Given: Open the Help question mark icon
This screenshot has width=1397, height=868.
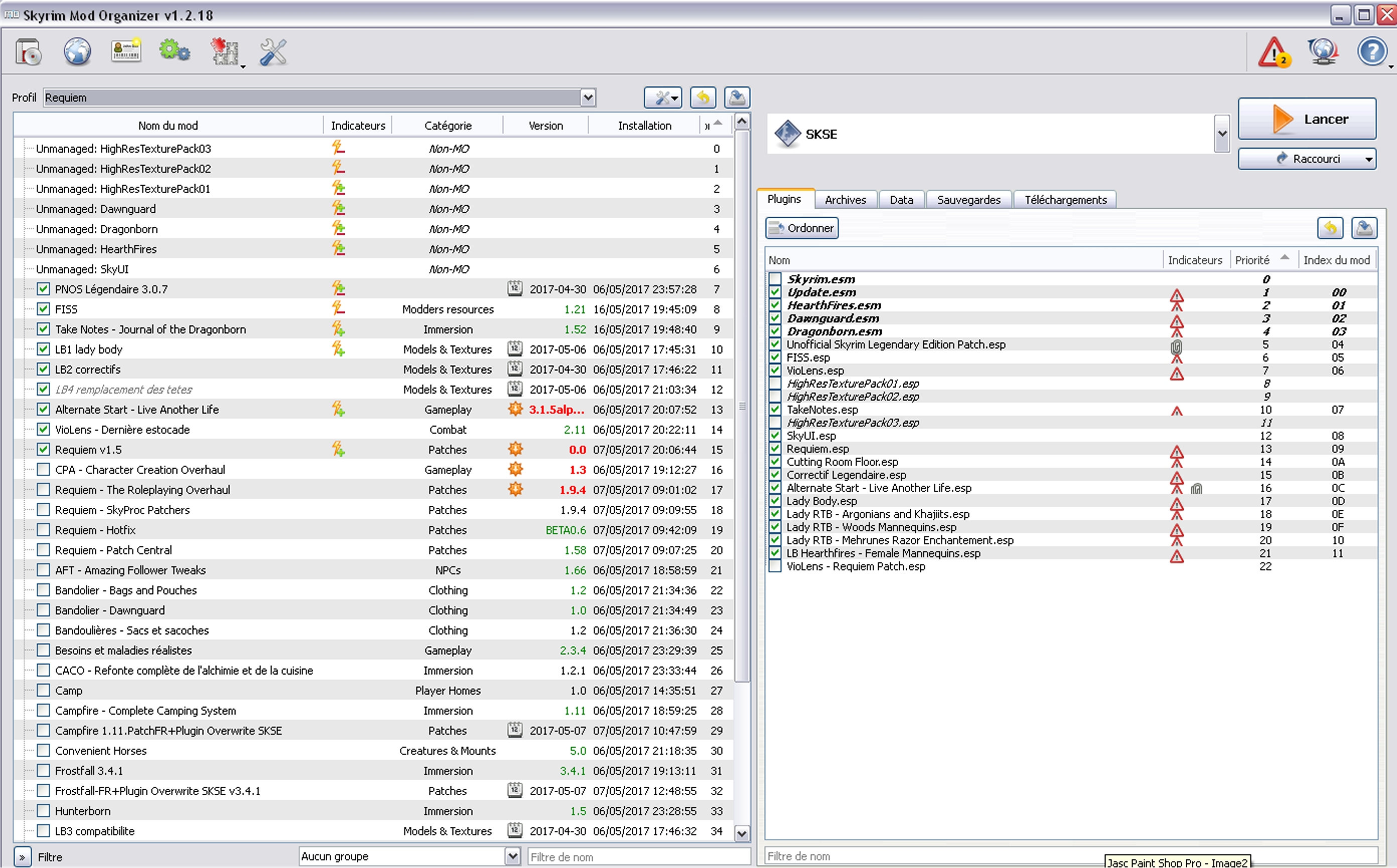Looking at the screenshot, I should point(1372,51).
